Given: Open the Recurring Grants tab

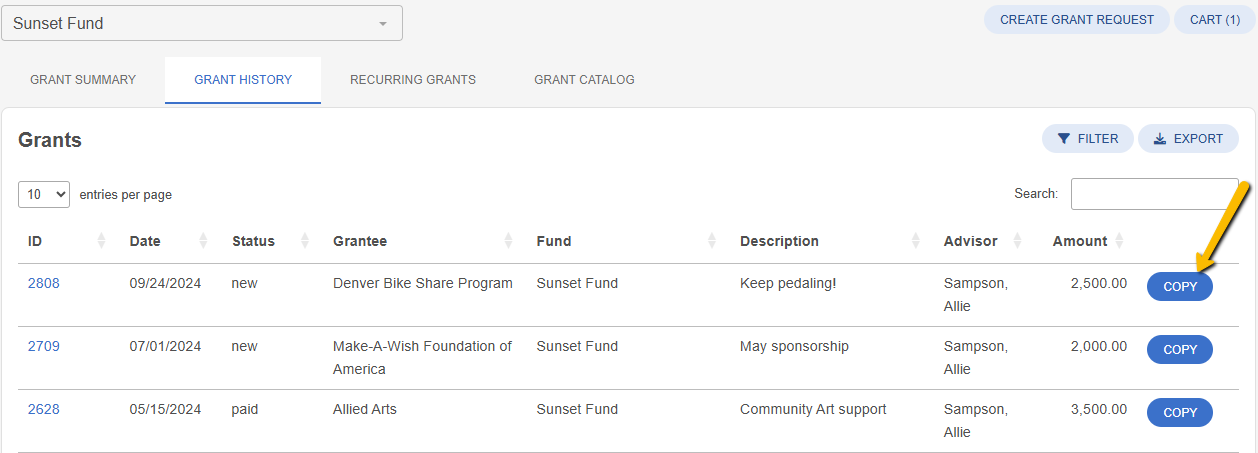Looking at the screenshot, I should coord(413,80).
